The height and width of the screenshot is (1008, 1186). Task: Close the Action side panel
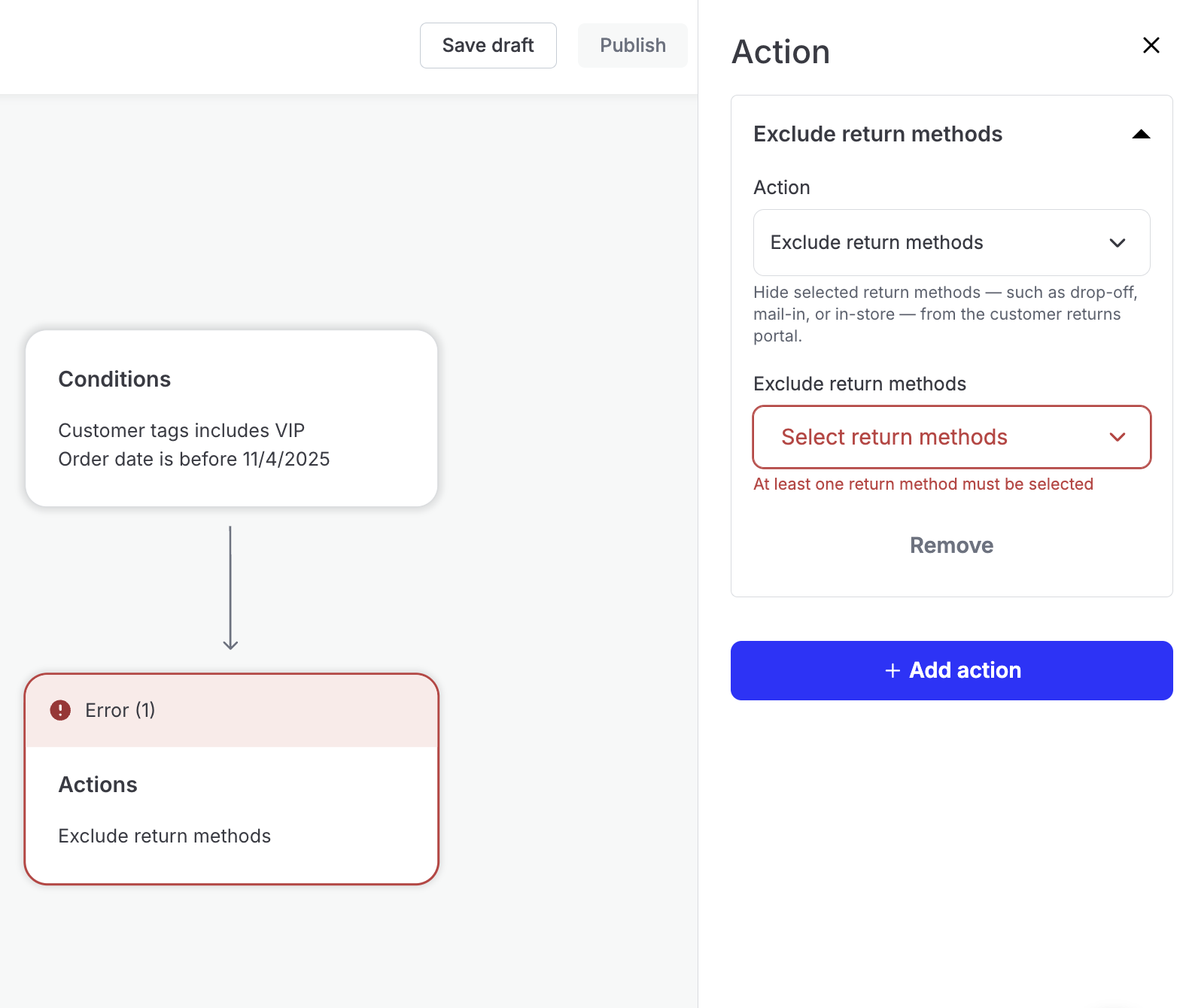pyautogui.click(x=1151, y=45)
